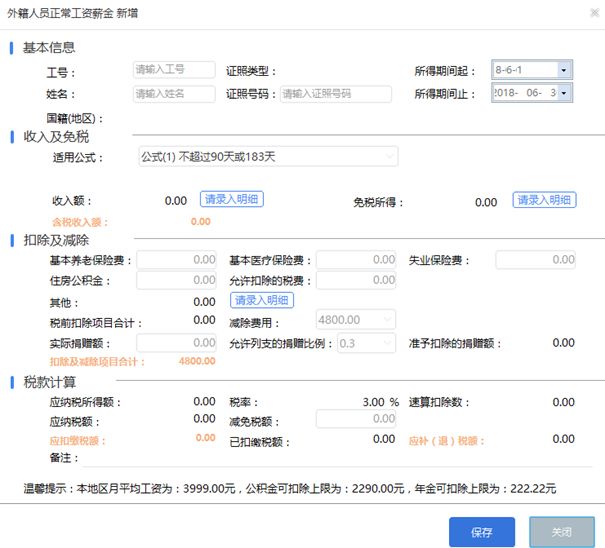This screenshot has width=605, height=548.
Task: Click the 基本养老保险费 amount field
Action: click(177, 260)
